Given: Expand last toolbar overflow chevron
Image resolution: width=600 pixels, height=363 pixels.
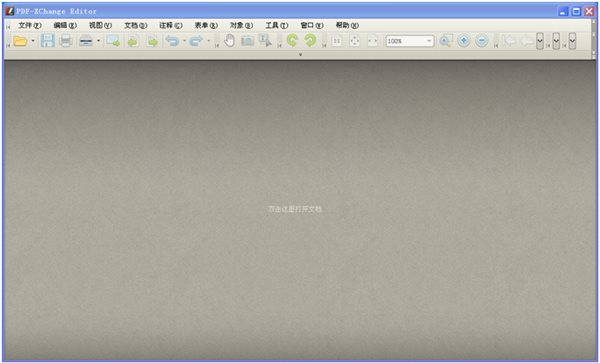Looking at the screenshot, I should [572, 41].
